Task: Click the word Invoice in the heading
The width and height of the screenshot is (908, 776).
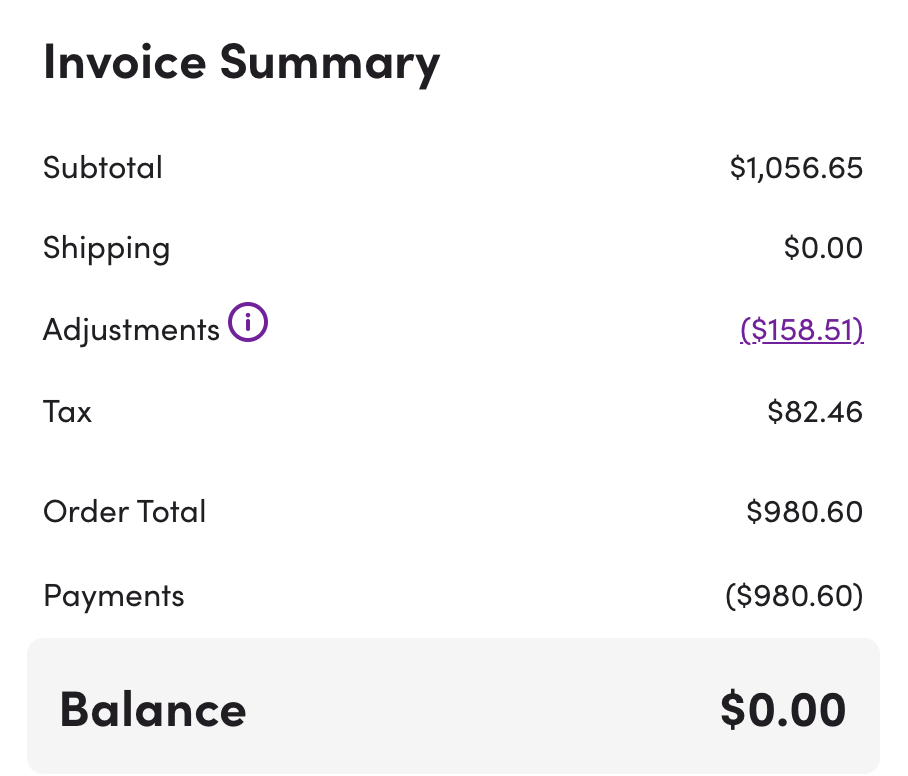Action: click(125, 61)
